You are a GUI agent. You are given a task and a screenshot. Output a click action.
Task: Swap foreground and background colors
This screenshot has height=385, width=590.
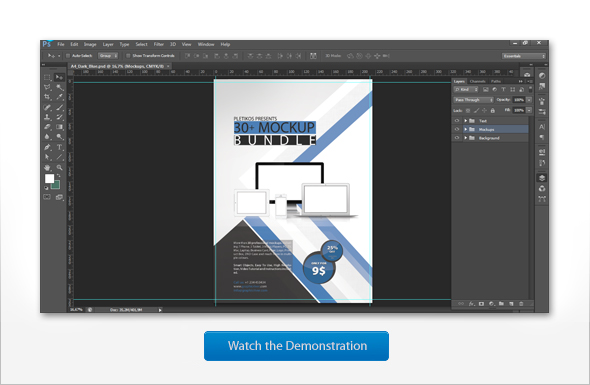(59, 176)
